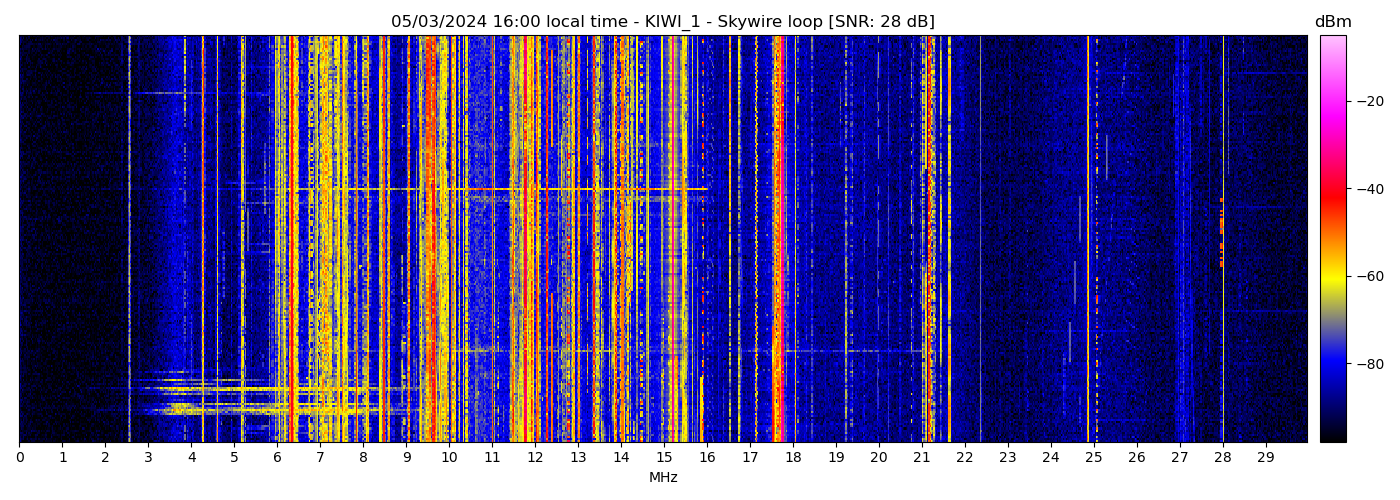Click the 28 MHz tick label
The image size is (1400, 500).
1222,457
